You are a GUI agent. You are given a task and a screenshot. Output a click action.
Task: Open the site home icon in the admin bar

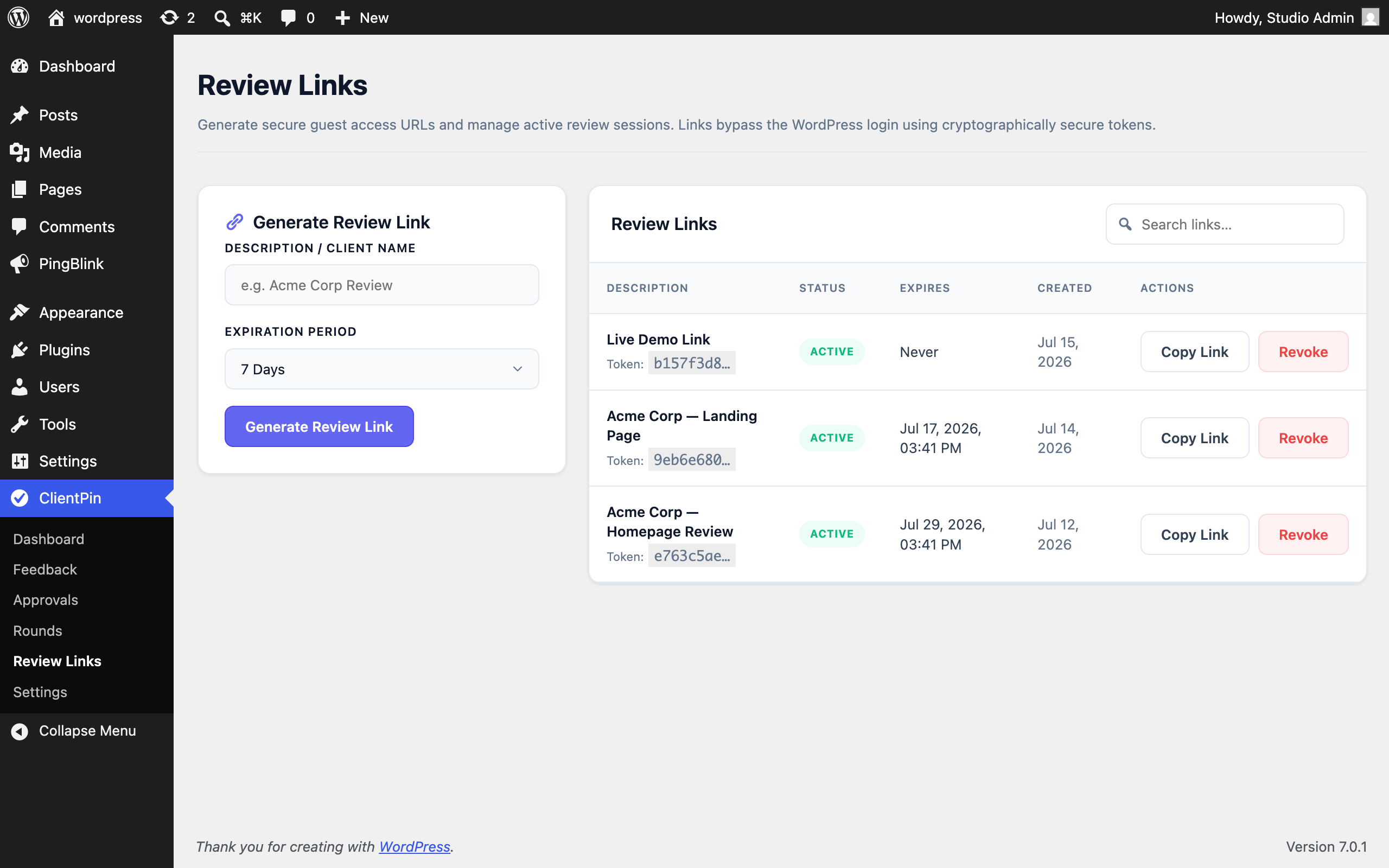pos(56,17)
